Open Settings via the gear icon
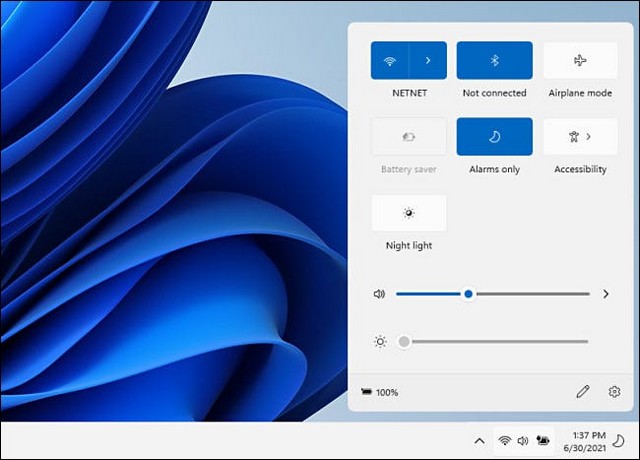 (x=614, y=392)
